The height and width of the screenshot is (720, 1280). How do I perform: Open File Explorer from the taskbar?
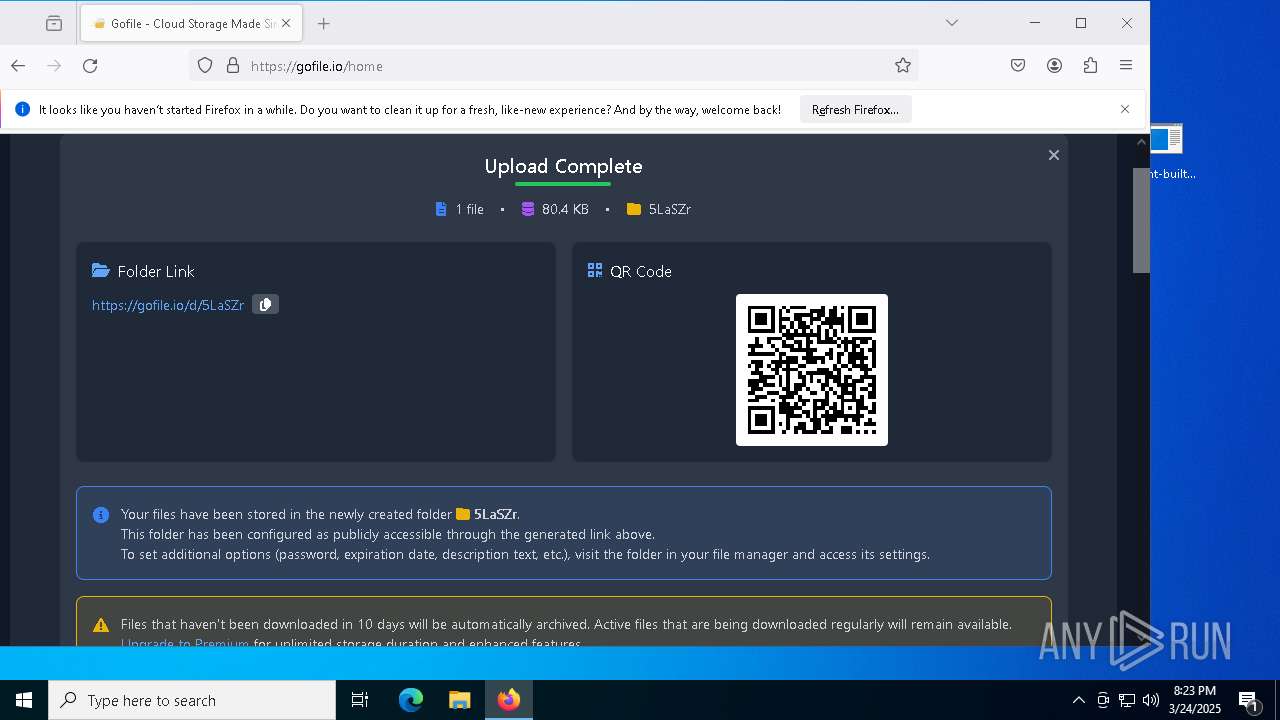(x=460, y=700)
